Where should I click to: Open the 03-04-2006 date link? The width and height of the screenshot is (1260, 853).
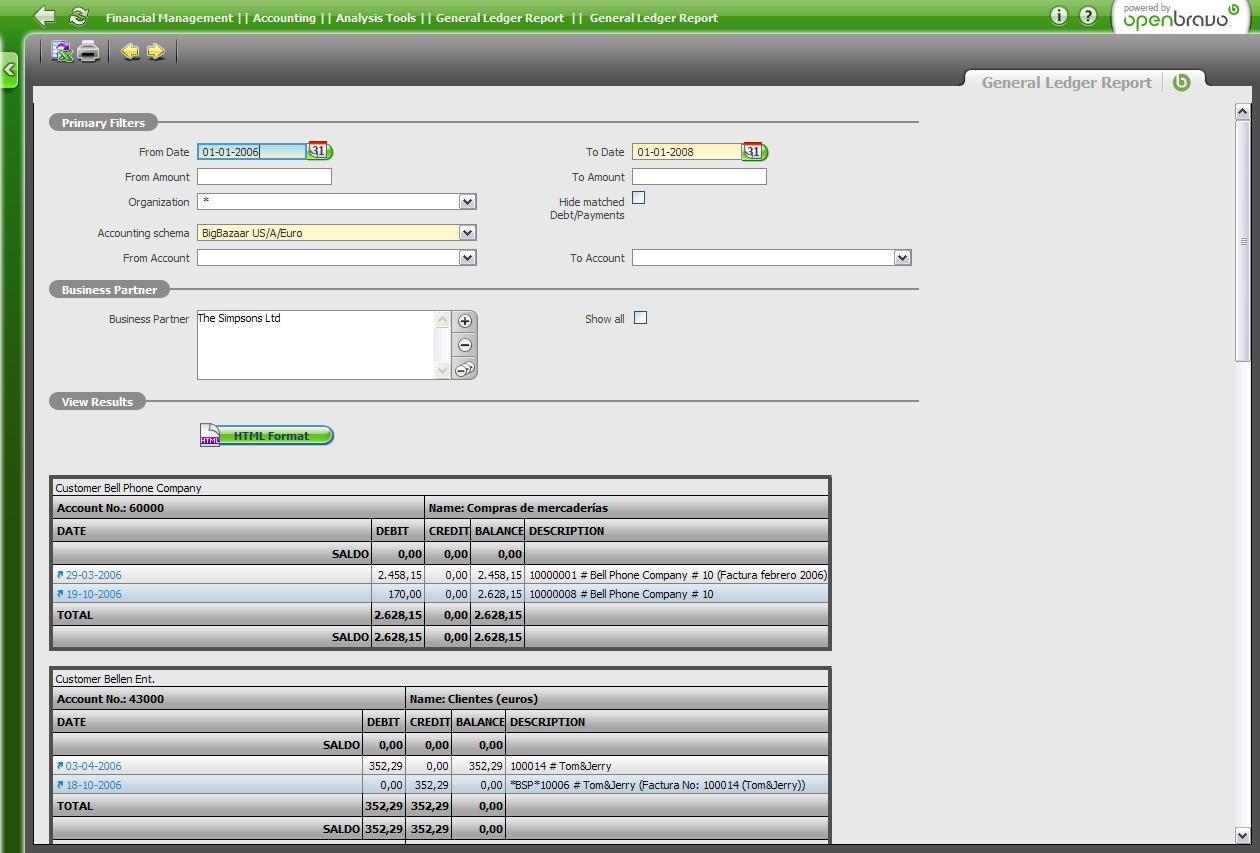[94, 766]
